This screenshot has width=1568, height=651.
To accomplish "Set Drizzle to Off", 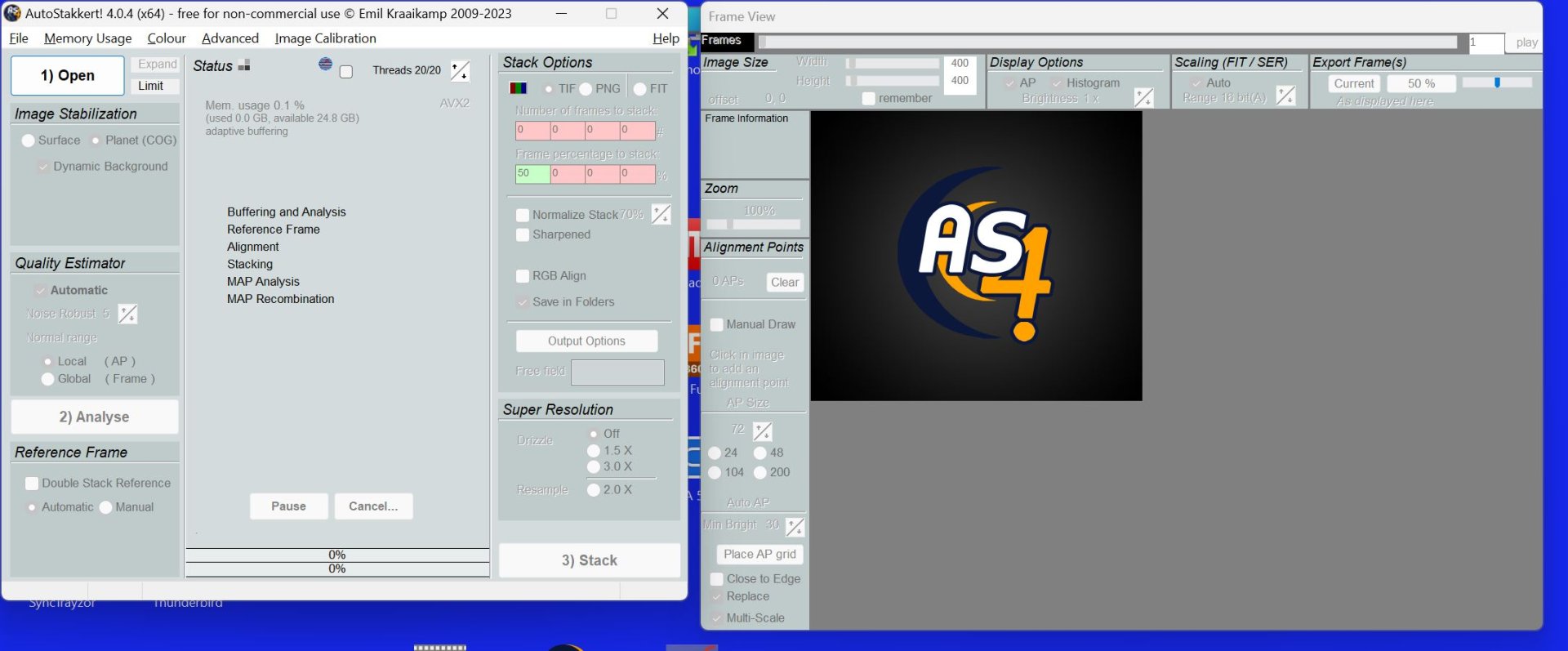I will tap(594, 434).
